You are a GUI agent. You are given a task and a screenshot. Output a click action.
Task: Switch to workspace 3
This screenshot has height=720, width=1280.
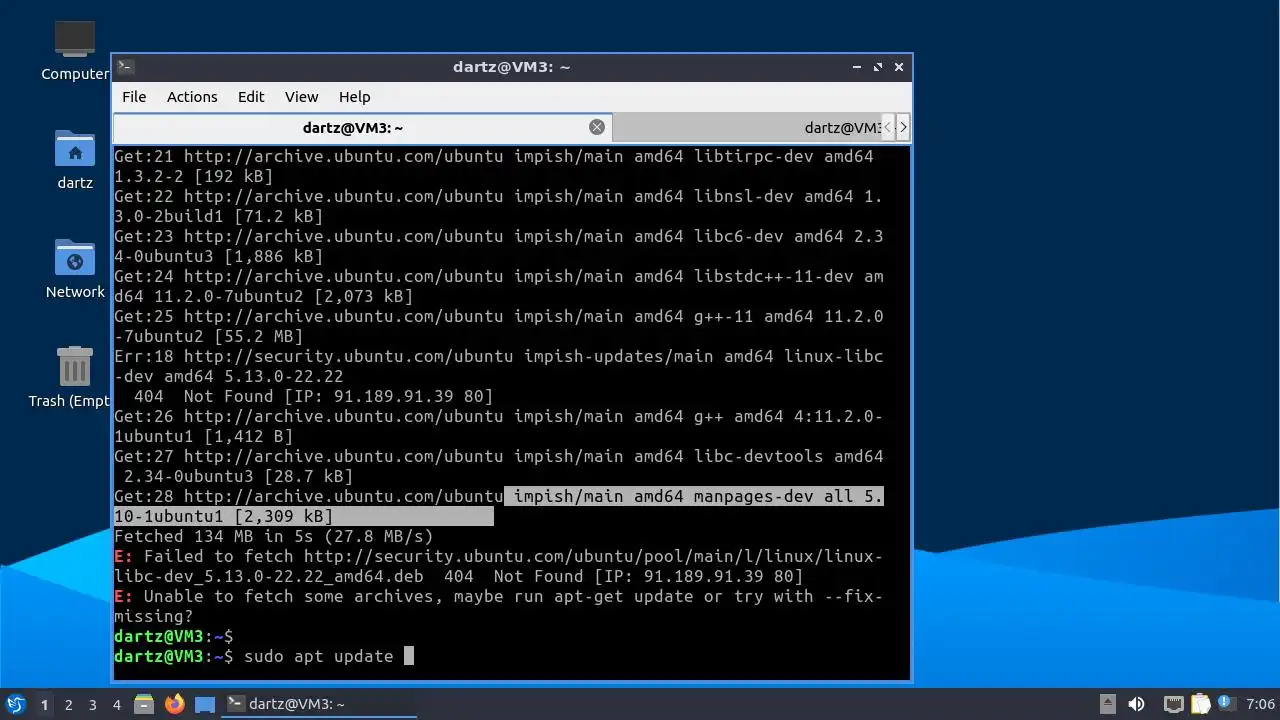pyautogui.click(x=92, y=705)
